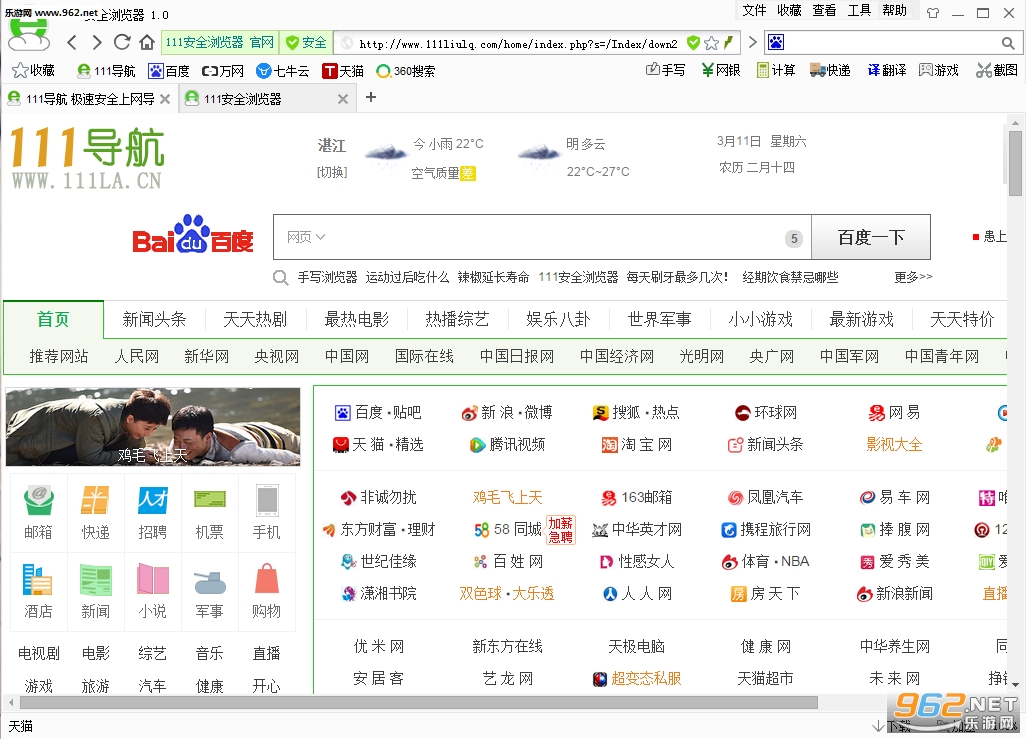
Task: Open the 计算 calculator tool
Action: (x=776, y=70)
